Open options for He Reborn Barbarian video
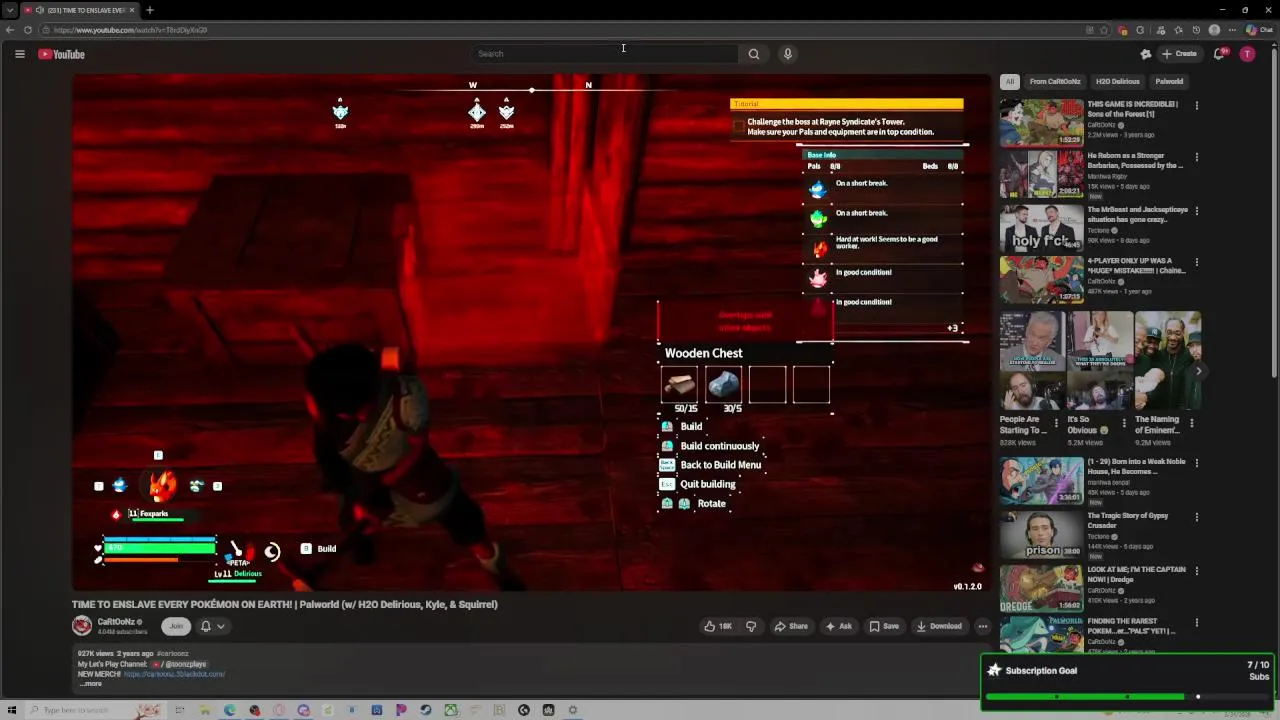This screenshot has width=1280, height=720. pyautogui.click(x=1196, y=157)
